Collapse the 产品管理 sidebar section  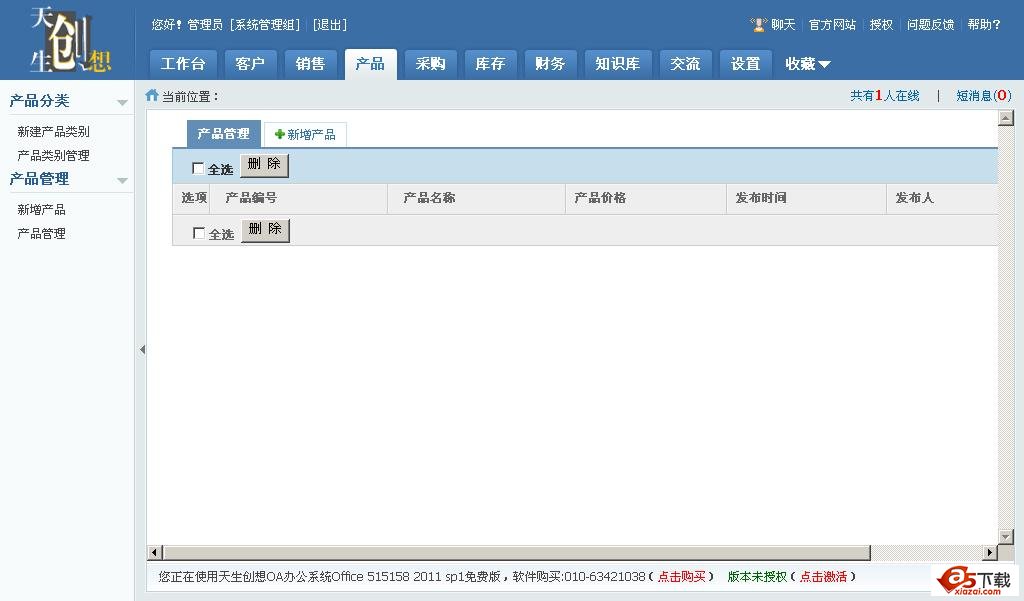[x=122, y=180]
